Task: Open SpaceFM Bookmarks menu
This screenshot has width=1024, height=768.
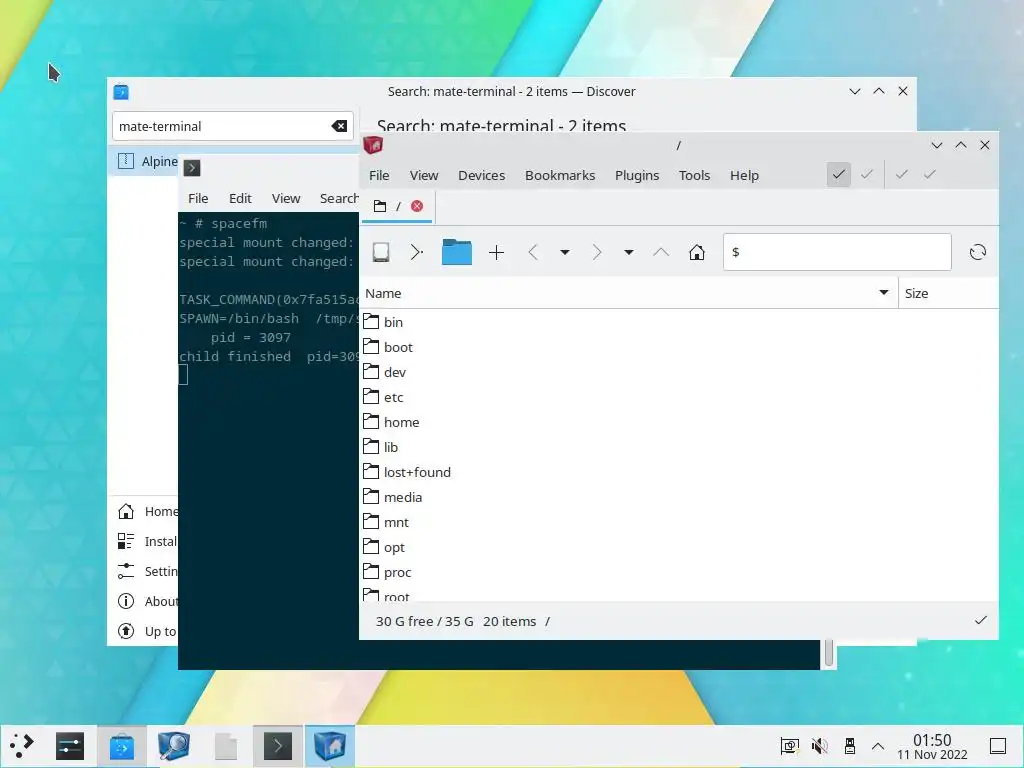Action: coord(560,175)
